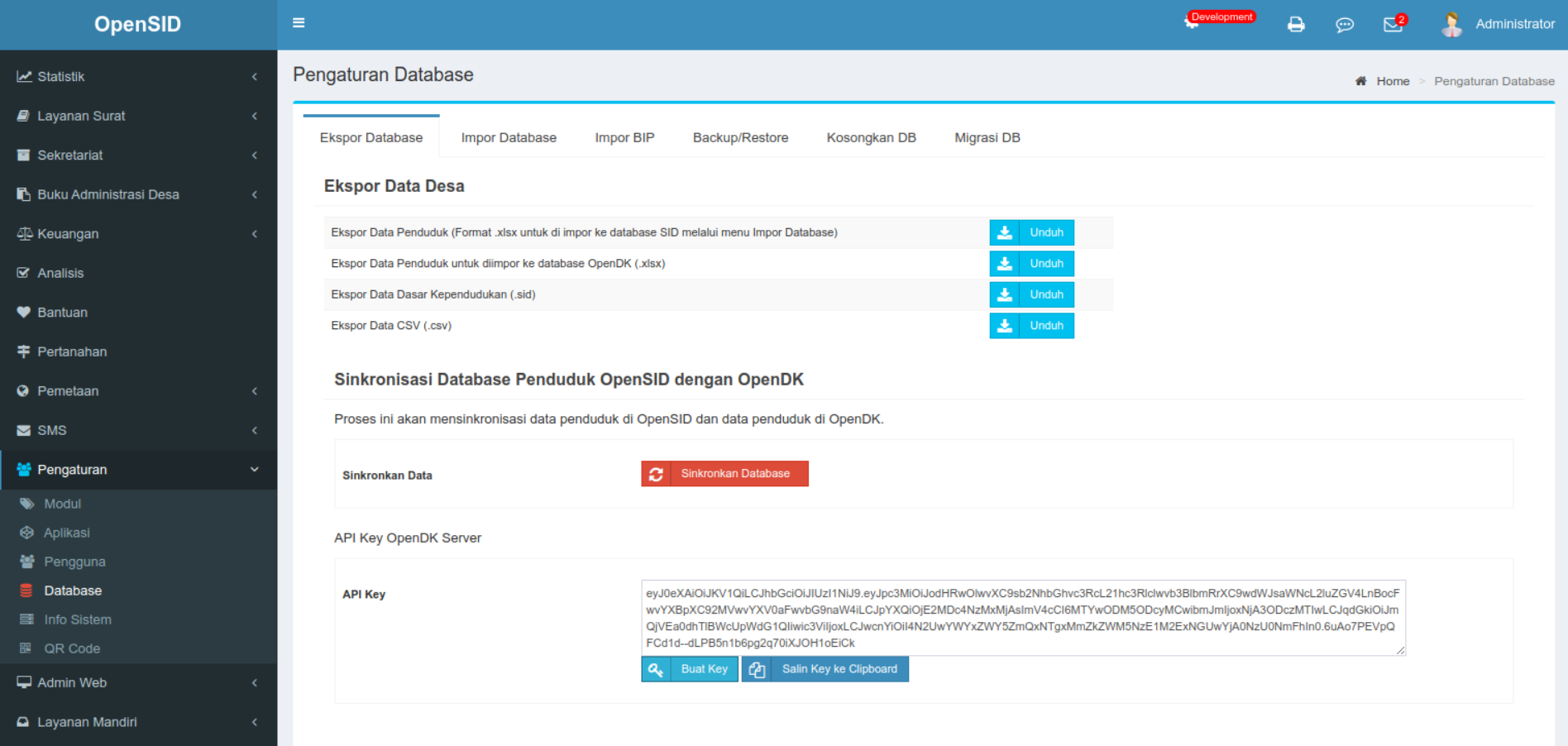Click the Administrator avatar picture
This screenshot has height=746, width=1568.
[1451, 24]
